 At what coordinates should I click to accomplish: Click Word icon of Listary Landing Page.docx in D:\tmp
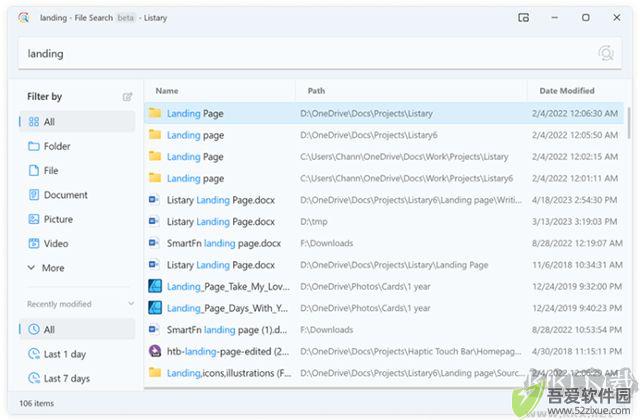154,221
